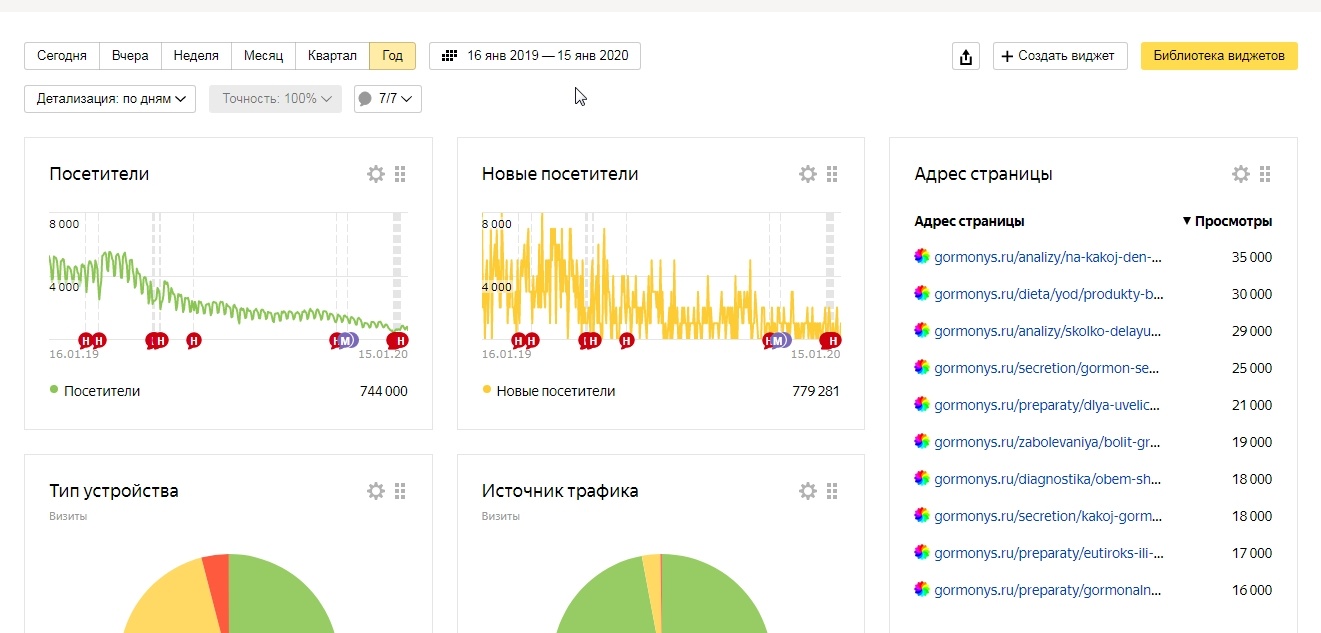The width and height of the screenshot is (1321, 633).
Task: Click drag handle of Адрес страницы widget
Action: pyautogui.click(x=1265, y=174)
